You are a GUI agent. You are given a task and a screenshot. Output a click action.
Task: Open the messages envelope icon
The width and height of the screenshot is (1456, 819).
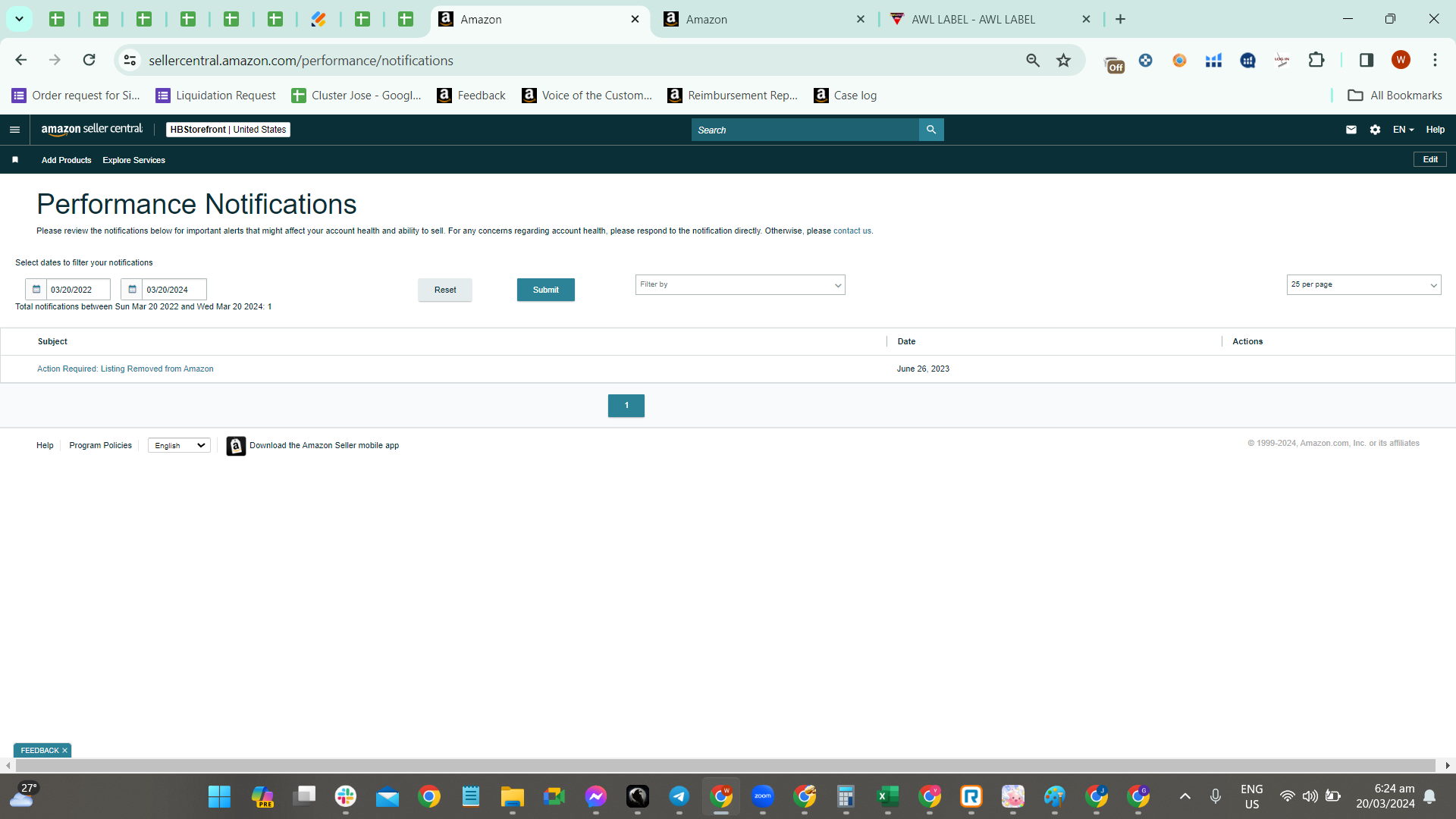tap(1351, 130)
